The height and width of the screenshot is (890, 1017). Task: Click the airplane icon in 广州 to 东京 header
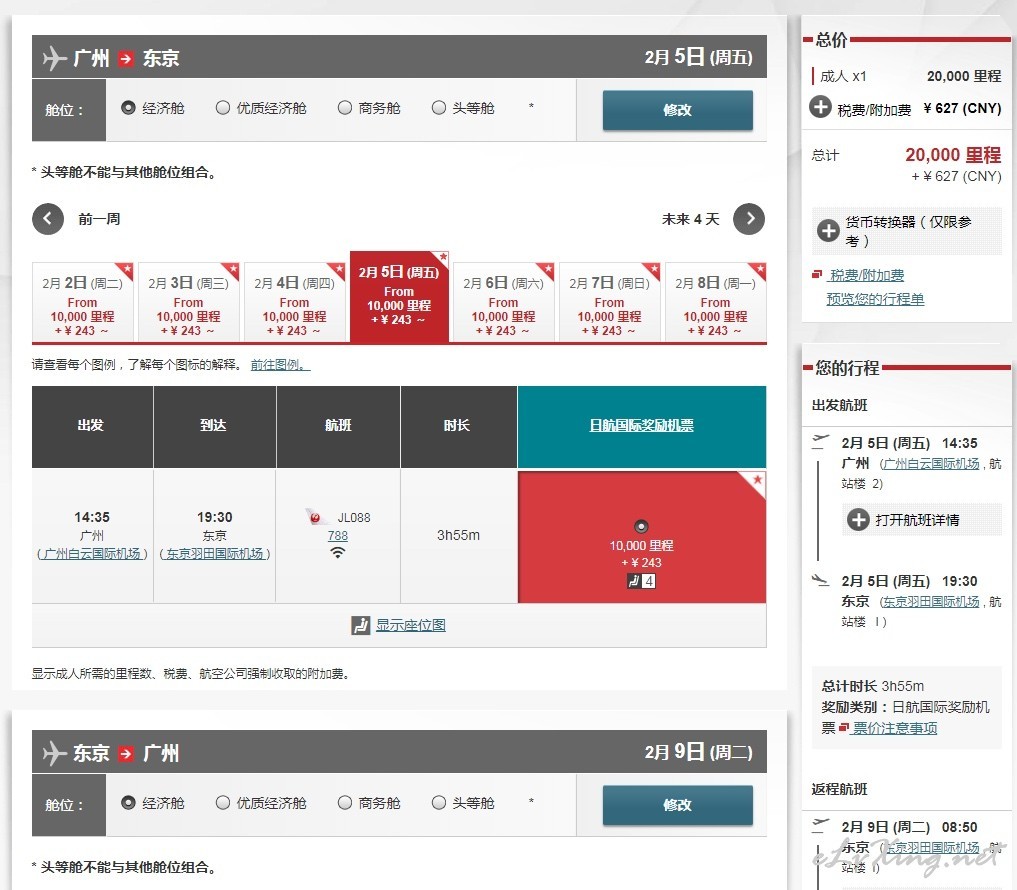tap(55, 58)
